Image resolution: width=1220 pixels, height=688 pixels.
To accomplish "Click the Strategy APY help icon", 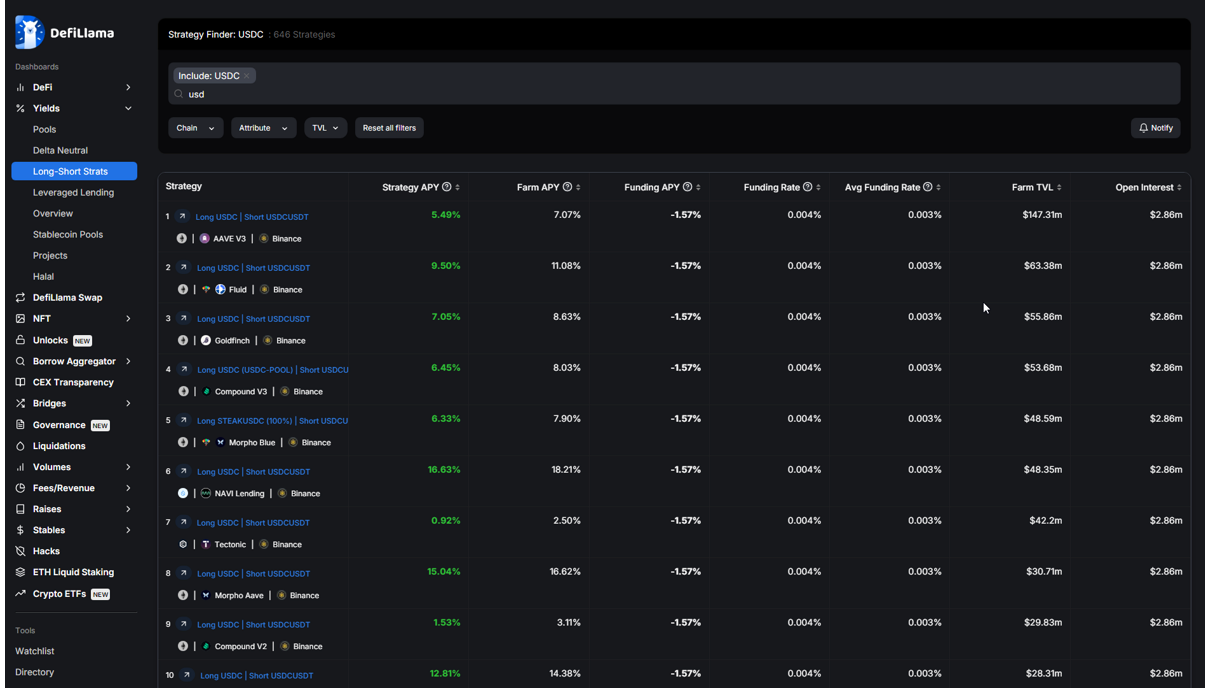I will [x=447, y=187].
